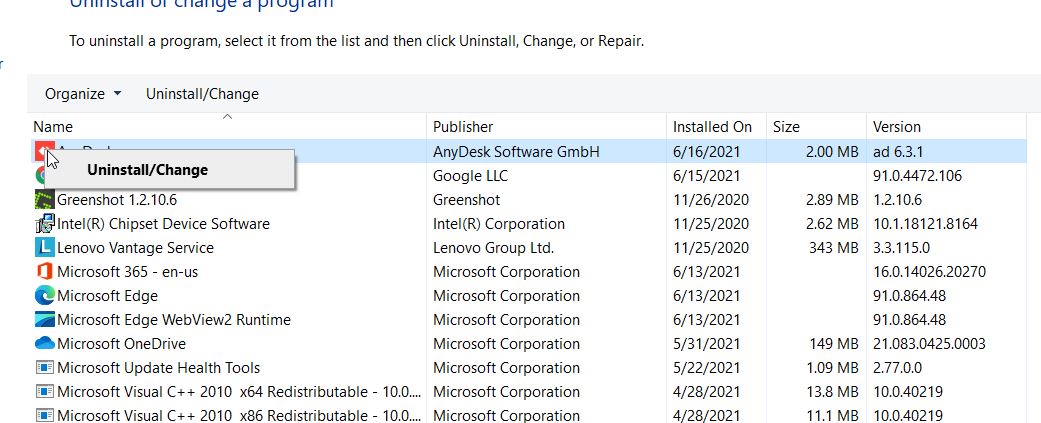Select the Microsoft 365 - en-us entry
Viewport: 1041px width, 423px height.
(127, 272)
